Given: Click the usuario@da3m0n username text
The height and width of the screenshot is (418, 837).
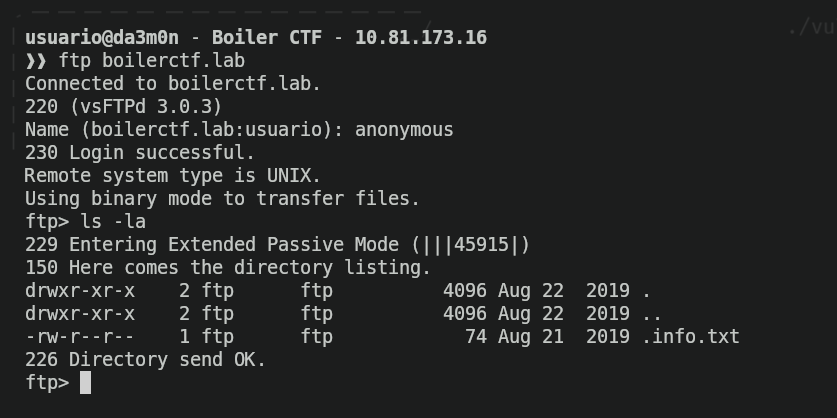Looking at the screenshot, I should tap(100, 38).
